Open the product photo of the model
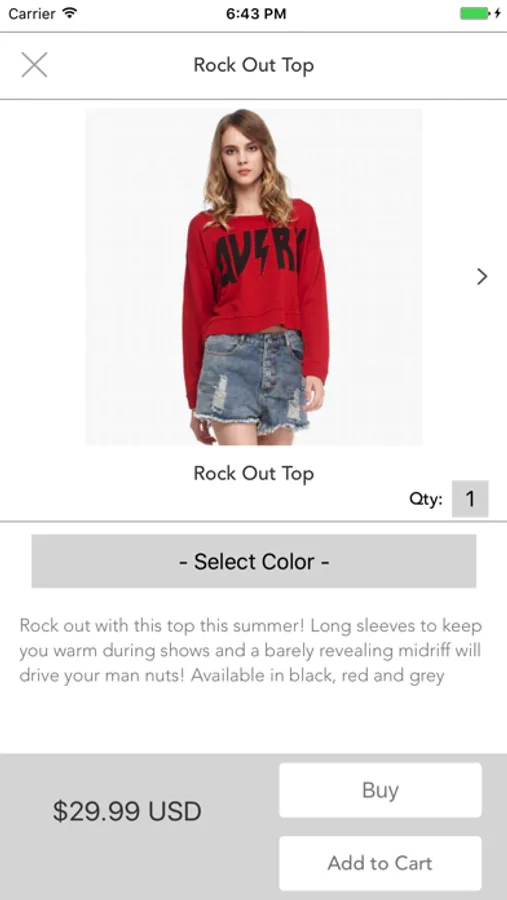Image resolution: width=507 pixels, height=900 pixels. pos(254,277)
